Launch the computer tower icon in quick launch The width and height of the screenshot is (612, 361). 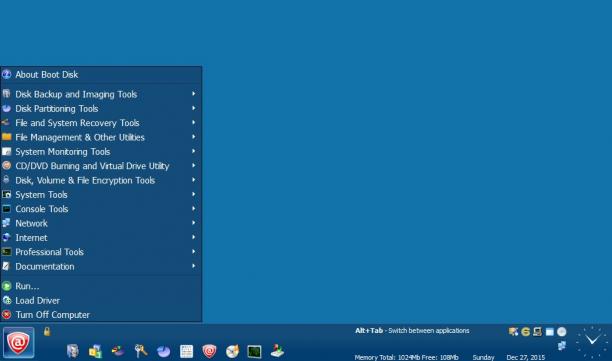[73, 351]
